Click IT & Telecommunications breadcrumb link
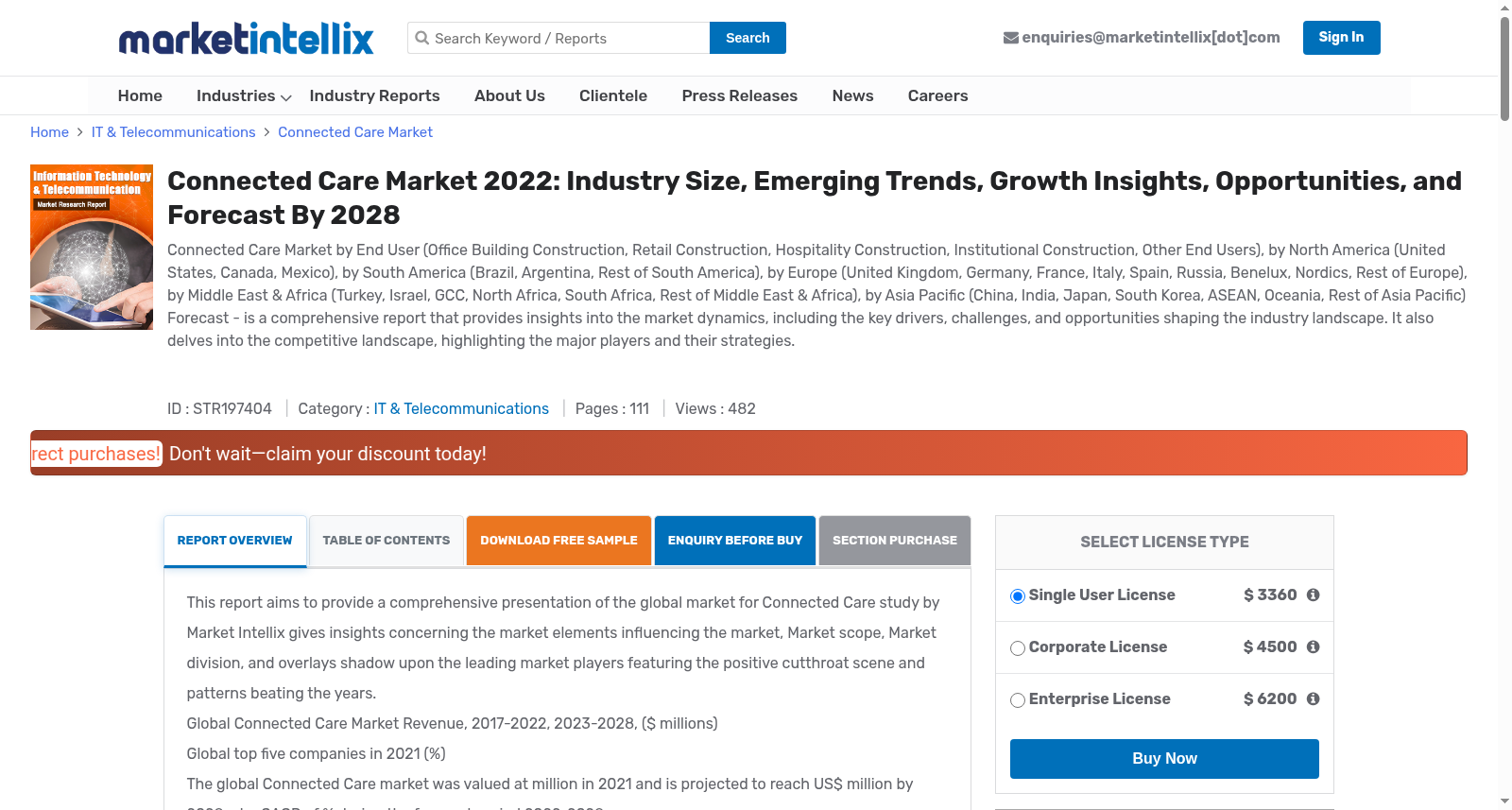Image resolution: width=1512 pixels, height=810 pixels. pos(173,132)
